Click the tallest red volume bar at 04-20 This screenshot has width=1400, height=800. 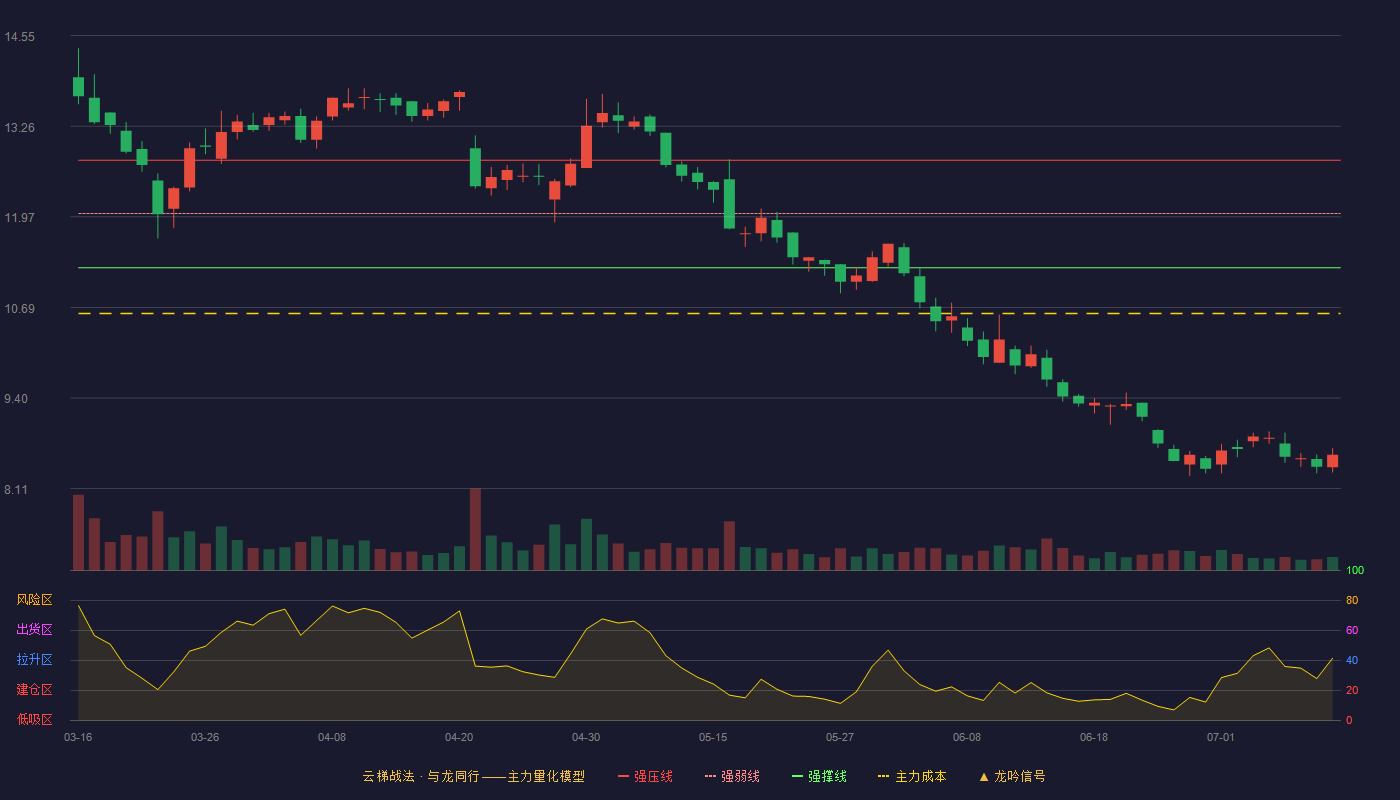(x=475, y=529)
